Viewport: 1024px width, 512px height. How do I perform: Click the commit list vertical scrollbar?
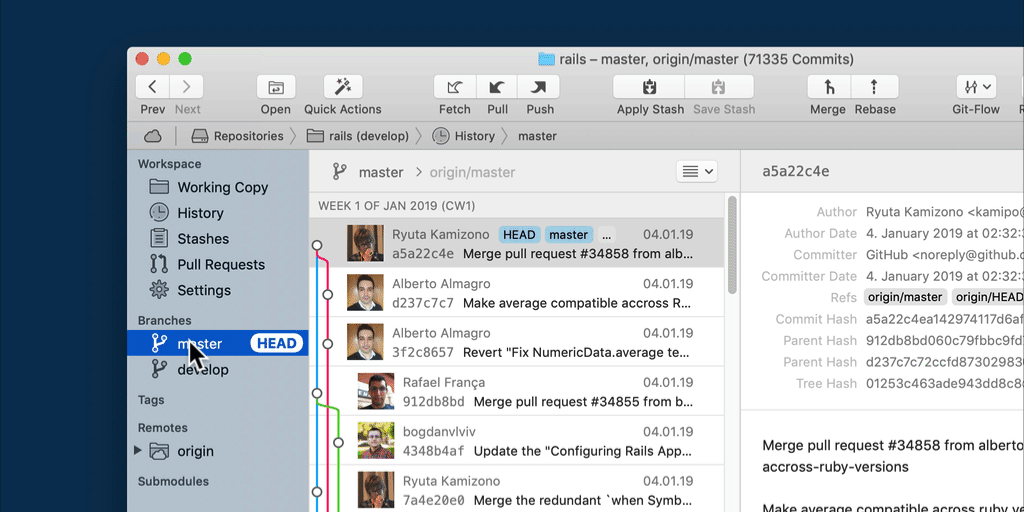pyautogui.click(x=732, y=245)
